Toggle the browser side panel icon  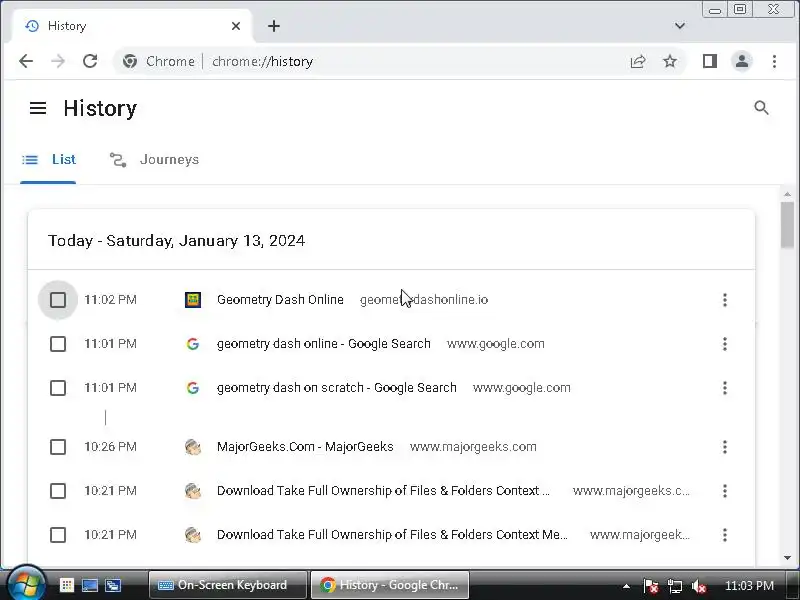click(709, 61)
